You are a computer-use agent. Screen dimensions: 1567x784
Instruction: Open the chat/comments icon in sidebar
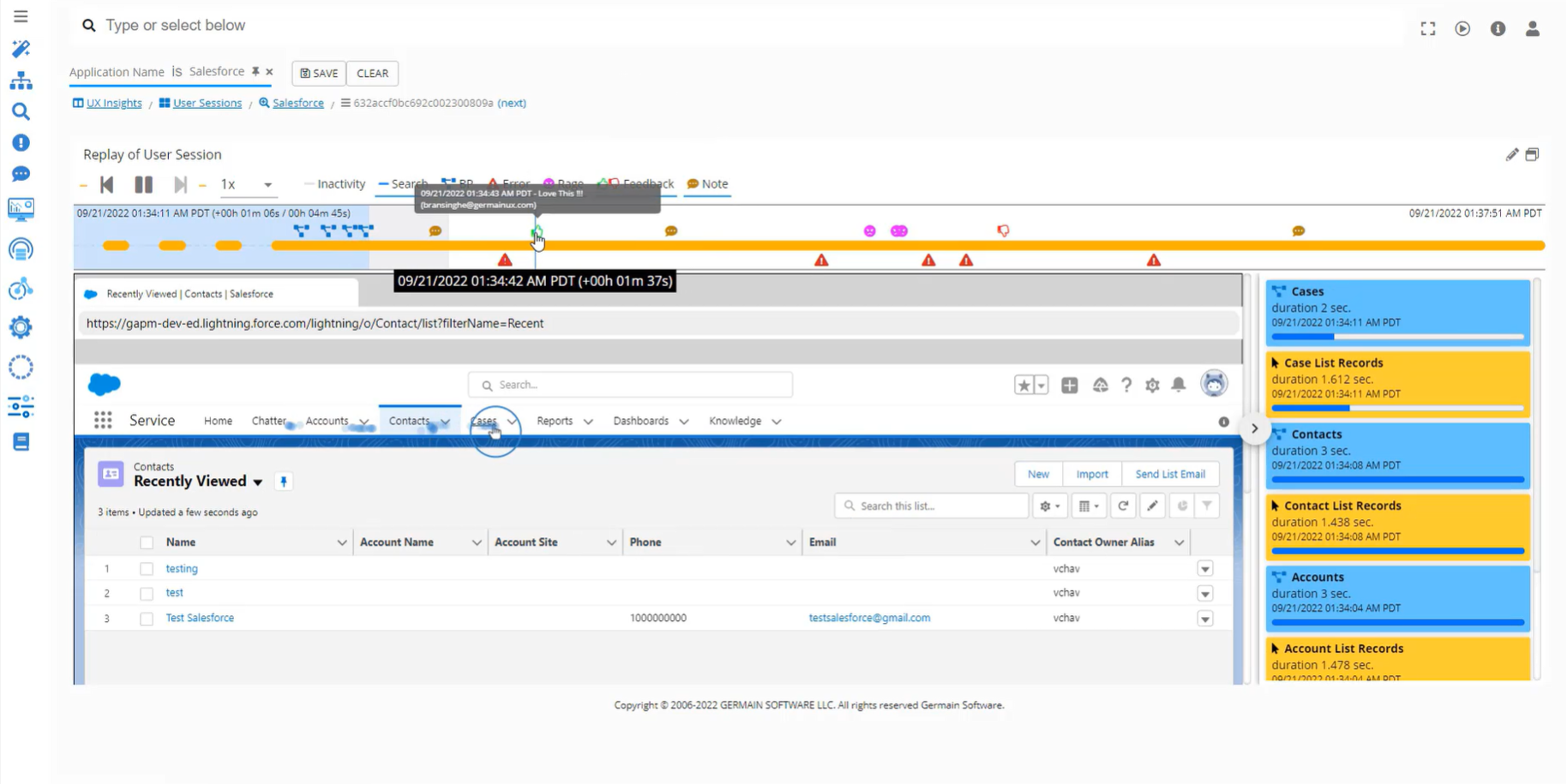tap(20, 174)
